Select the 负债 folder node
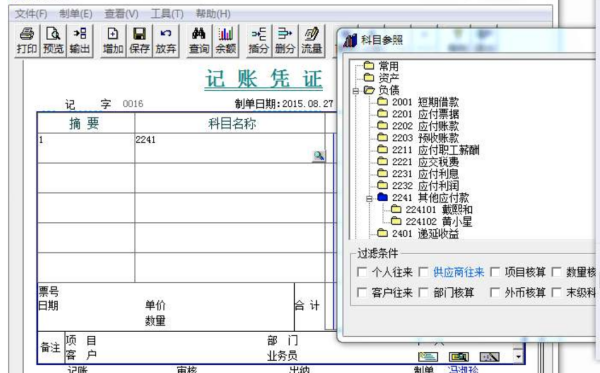Viewport: 600px width, 373px height. click(381, 90)
